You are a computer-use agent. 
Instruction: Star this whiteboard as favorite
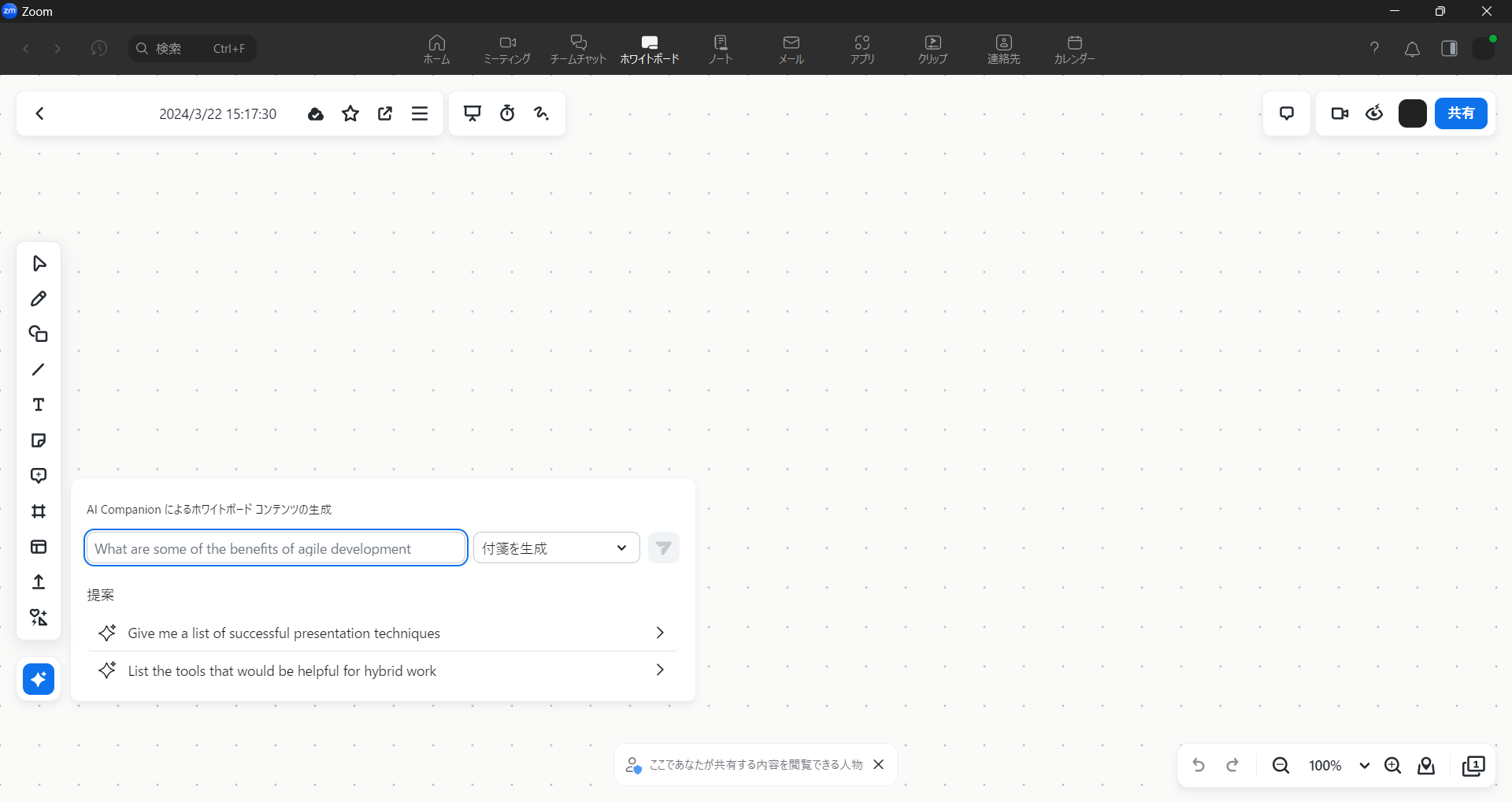[x=350, y=113]
